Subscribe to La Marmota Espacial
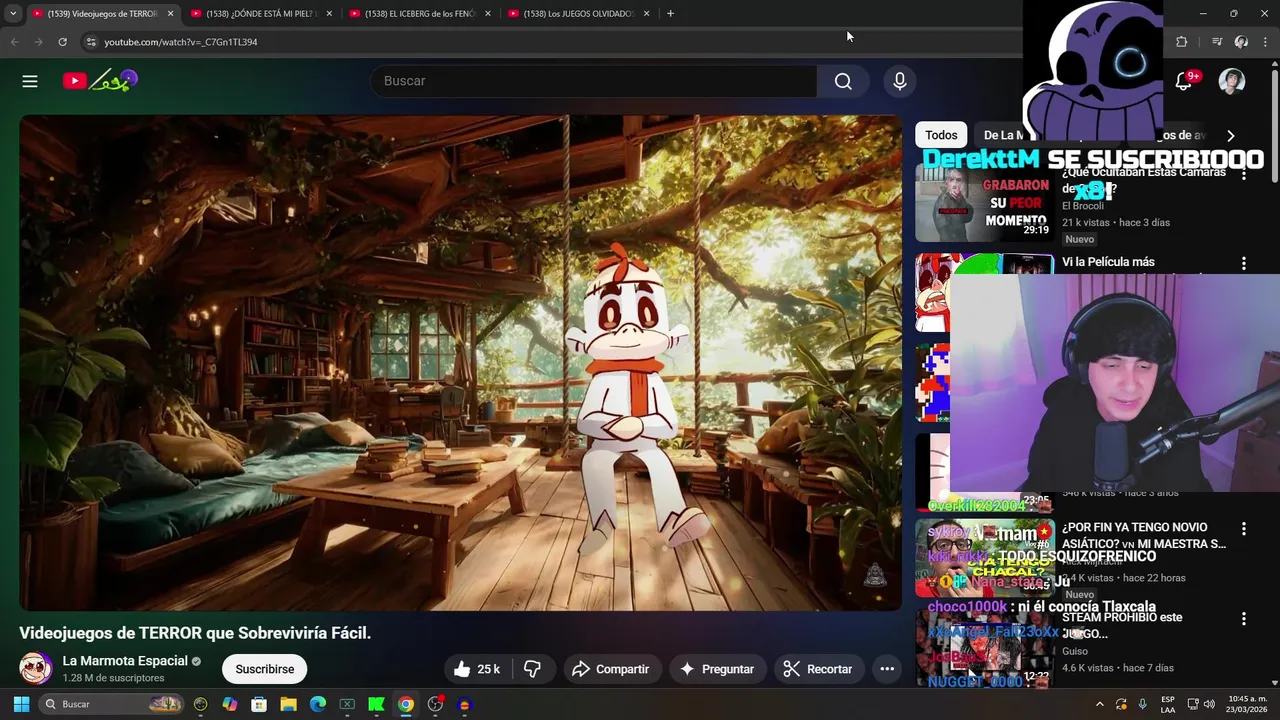 tap(265, 669)
